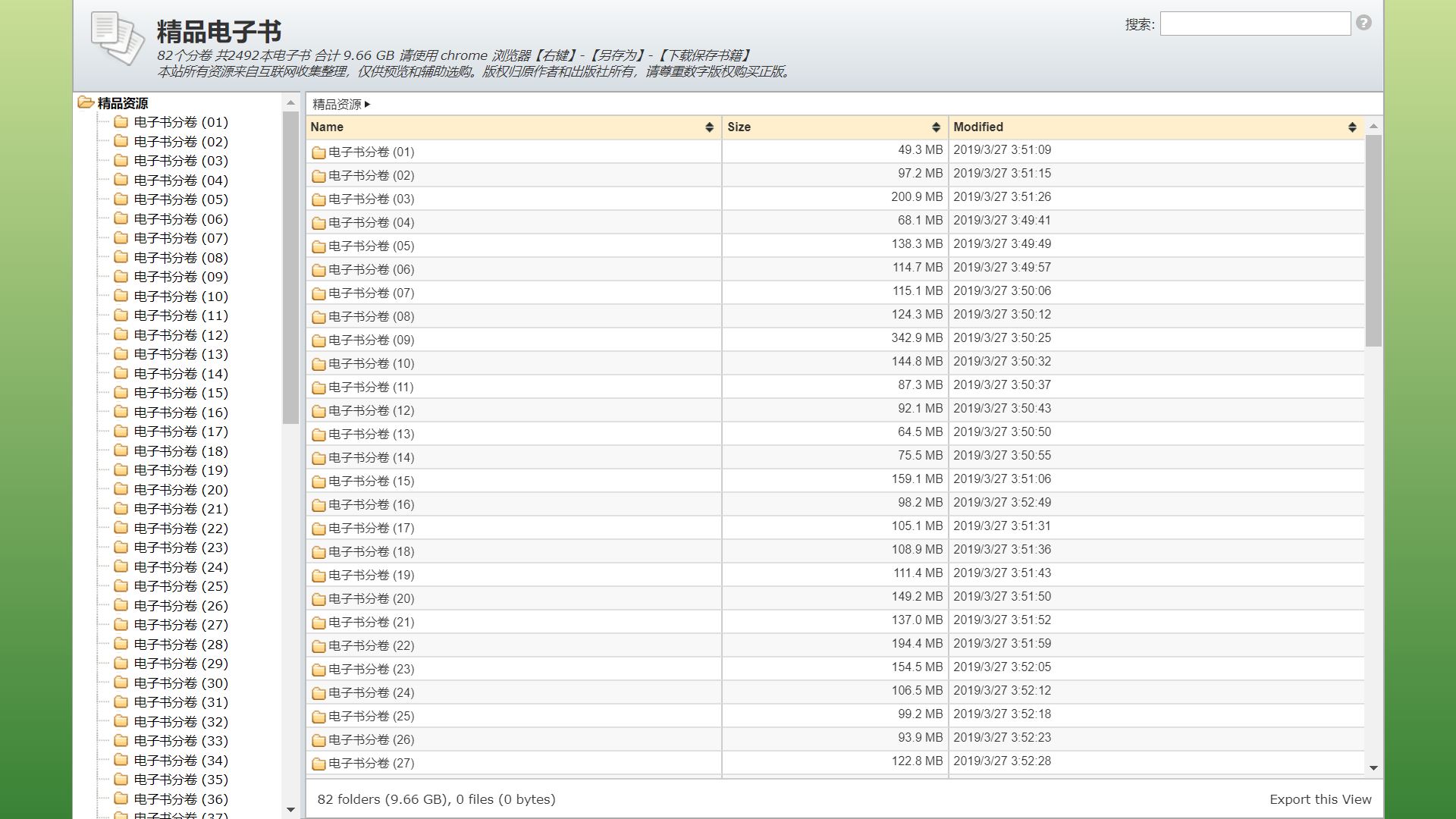The image size is (1456, 819).
Task: Sort list by Size column arrows
Action: tap(936, 127)
